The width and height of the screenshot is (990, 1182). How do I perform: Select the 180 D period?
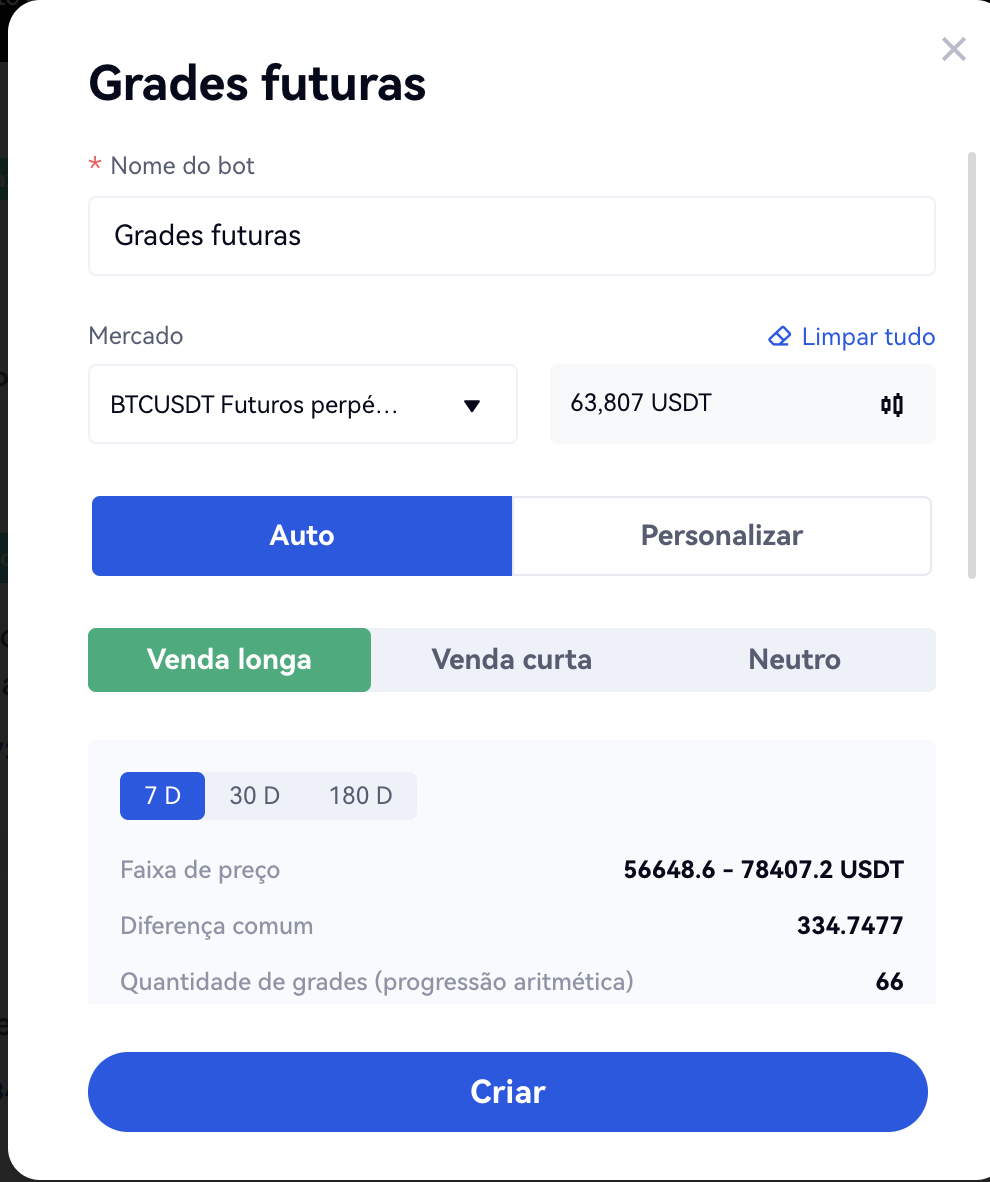[361, 796]
